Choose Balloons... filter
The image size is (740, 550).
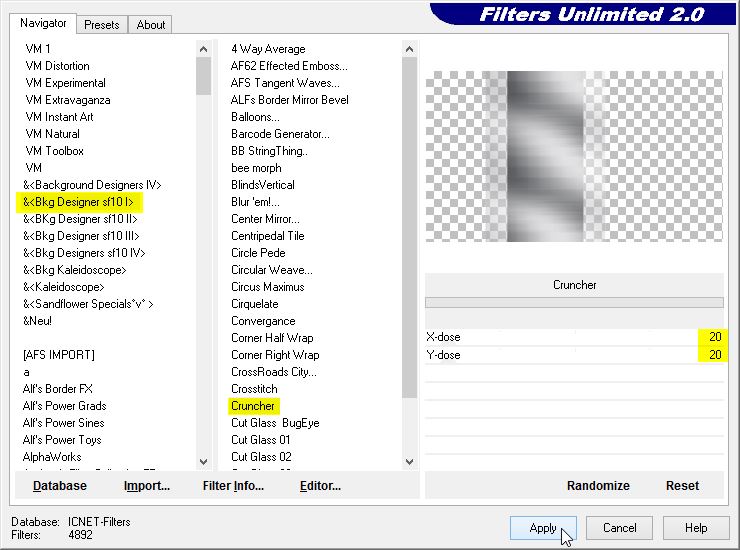tap(255, 117)
